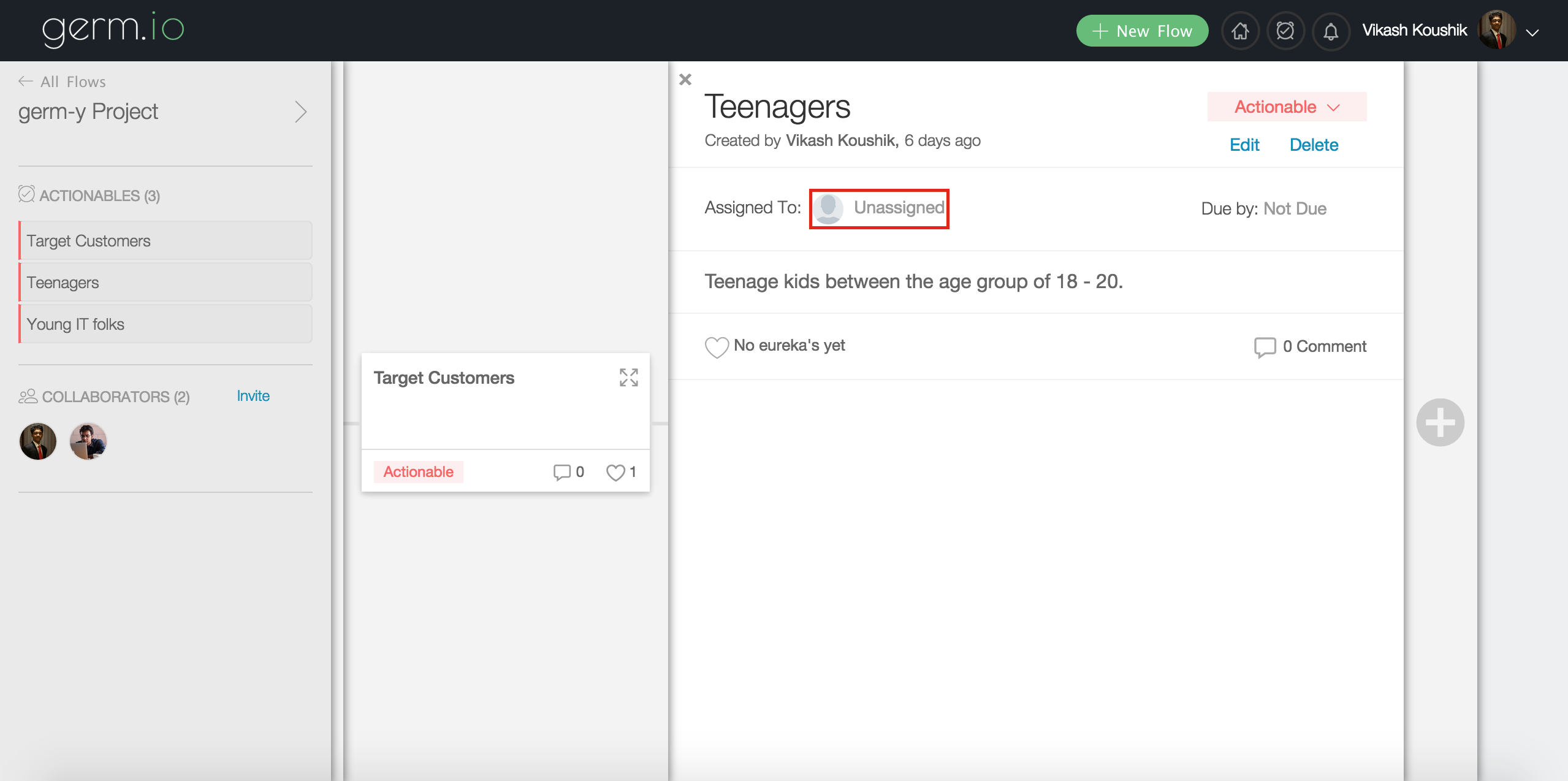
Task: Close the Teenagers detail panel
Action: pyautogui.click(x=685, y=80)
